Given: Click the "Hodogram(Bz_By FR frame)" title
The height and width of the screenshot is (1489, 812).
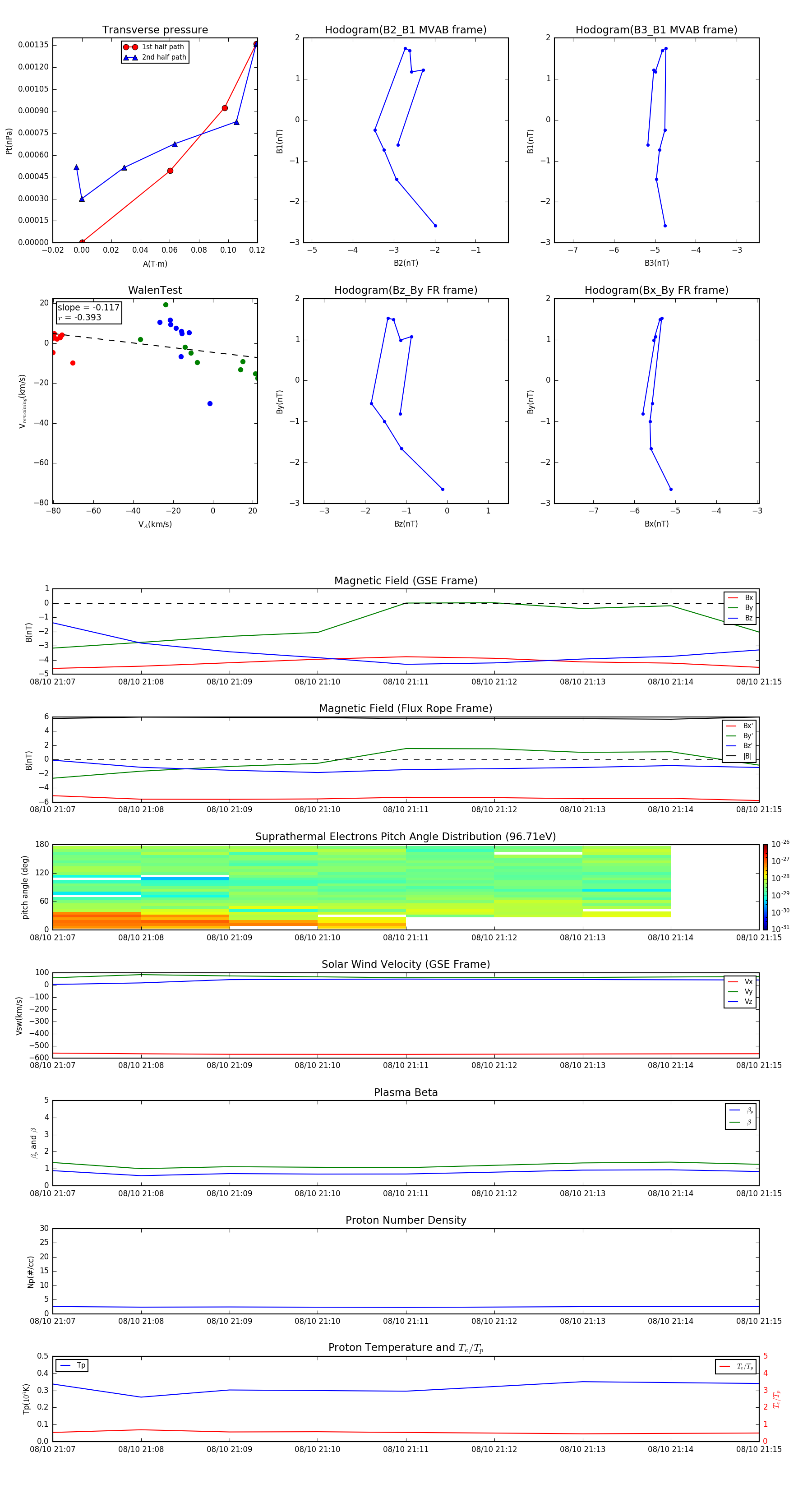Looking at the screenshot, I should click(x=406, y=290).
